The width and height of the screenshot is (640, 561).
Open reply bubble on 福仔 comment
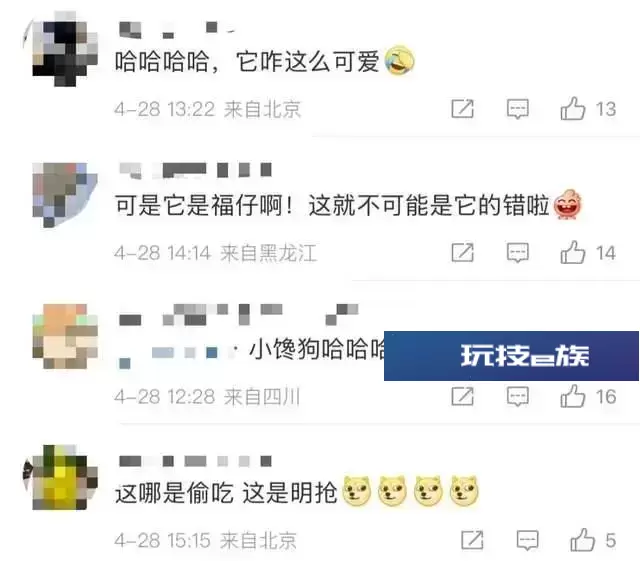(518, 253)
